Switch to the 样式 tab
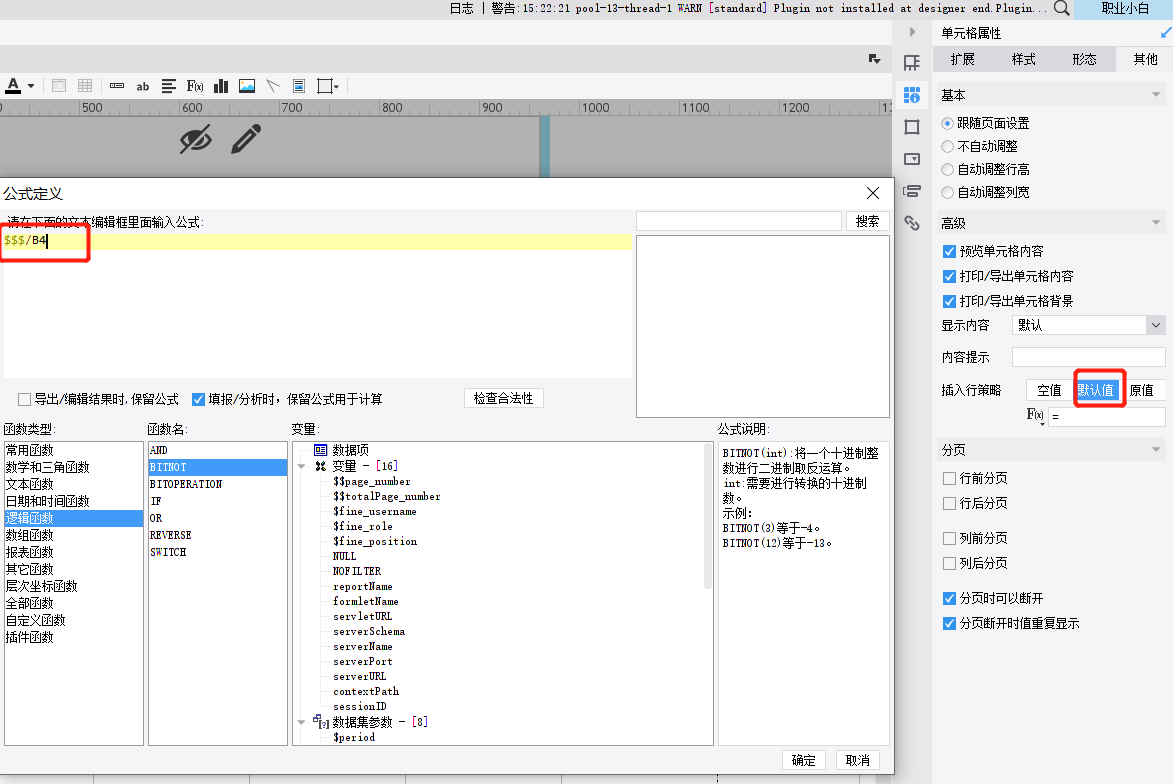Image resolution: width=1173 pixels, height=784 pixels. point(1023,59)
